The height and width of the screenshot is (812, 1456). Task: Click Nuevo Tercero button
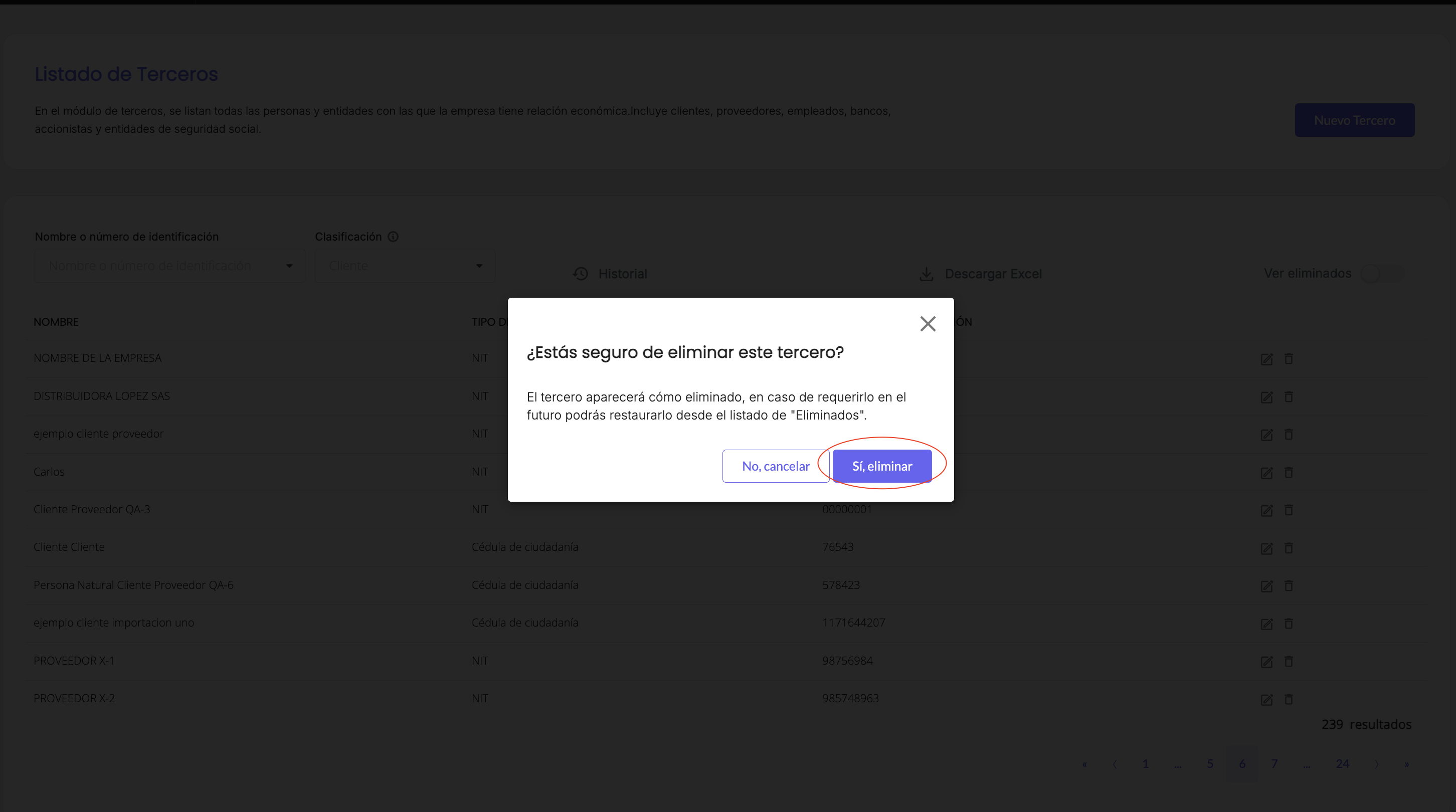(x=1354, y=120)
